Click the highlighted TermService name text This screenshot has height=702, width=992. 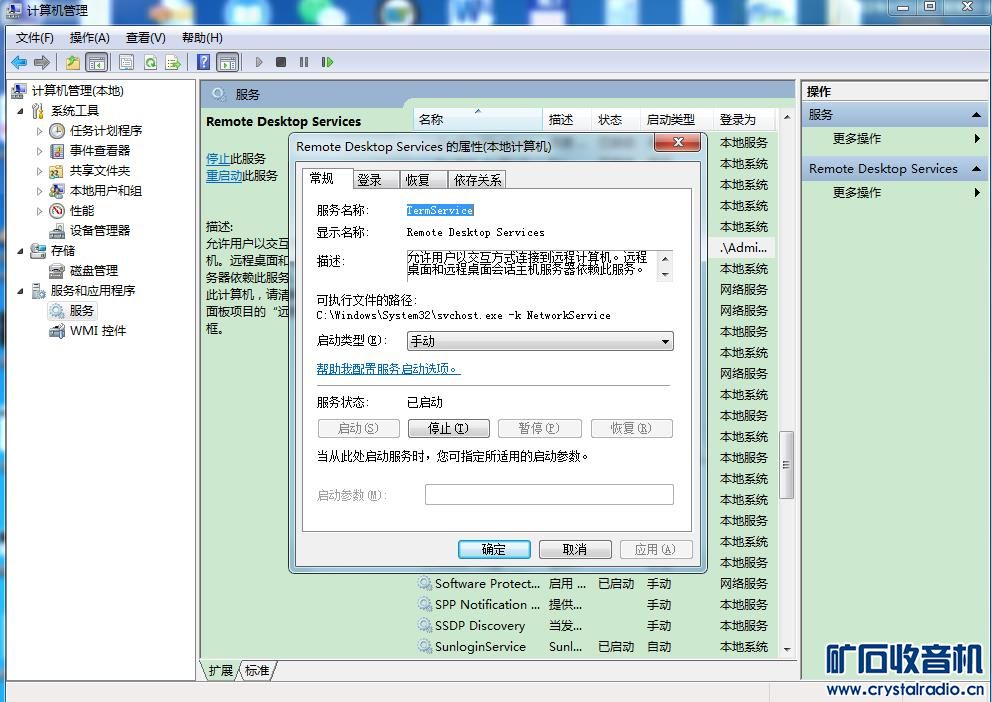(440, 211)
